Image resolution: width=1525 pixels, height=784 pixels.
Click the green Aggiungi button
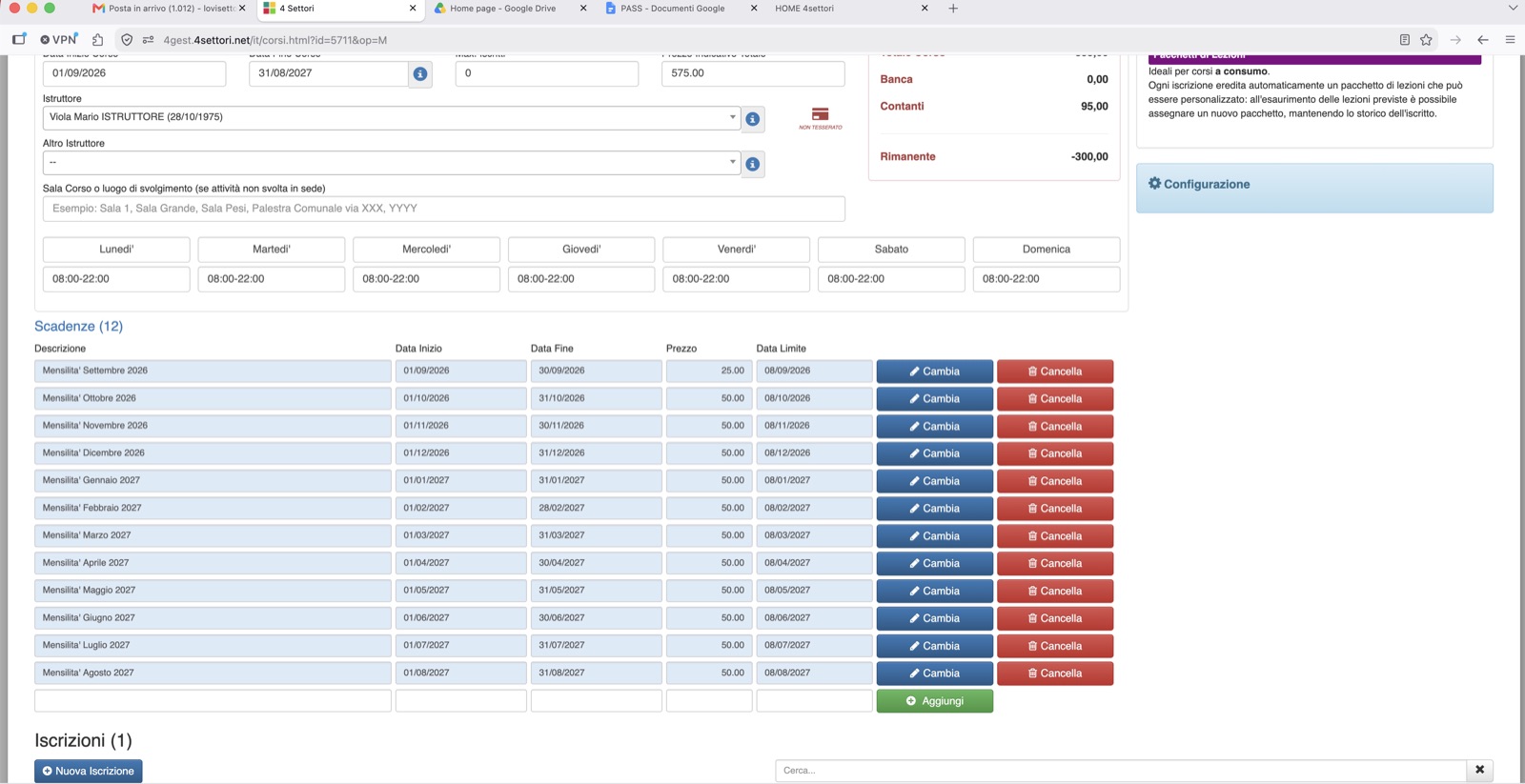coord(935,701)
